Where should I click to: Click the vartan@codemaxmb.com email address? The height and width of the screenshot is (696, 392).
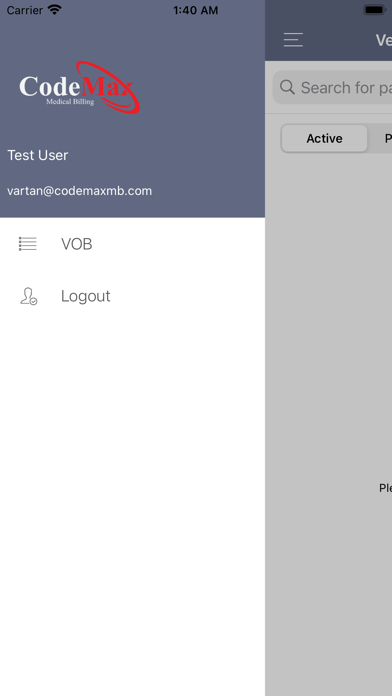coord(79,191)
